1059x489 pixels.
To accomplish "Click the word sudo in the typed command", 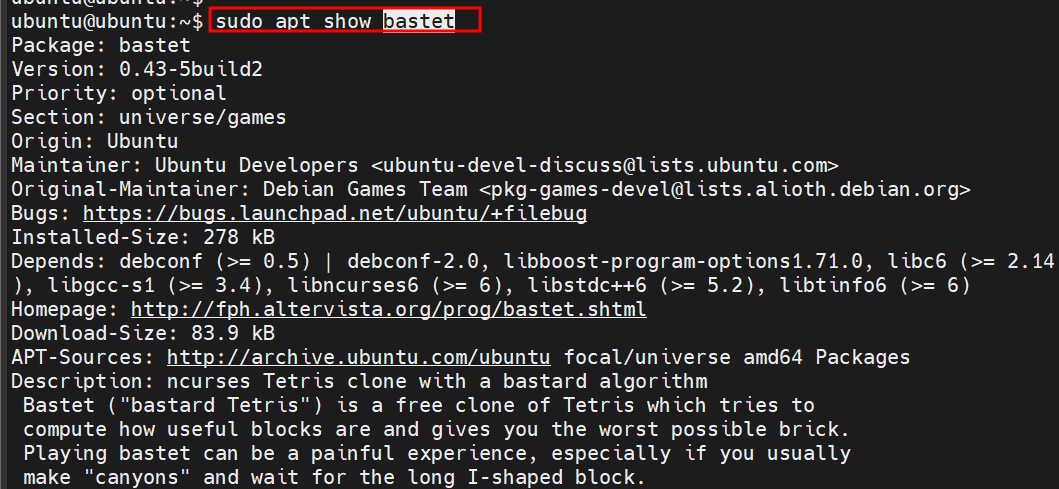I will click(238, 21).
